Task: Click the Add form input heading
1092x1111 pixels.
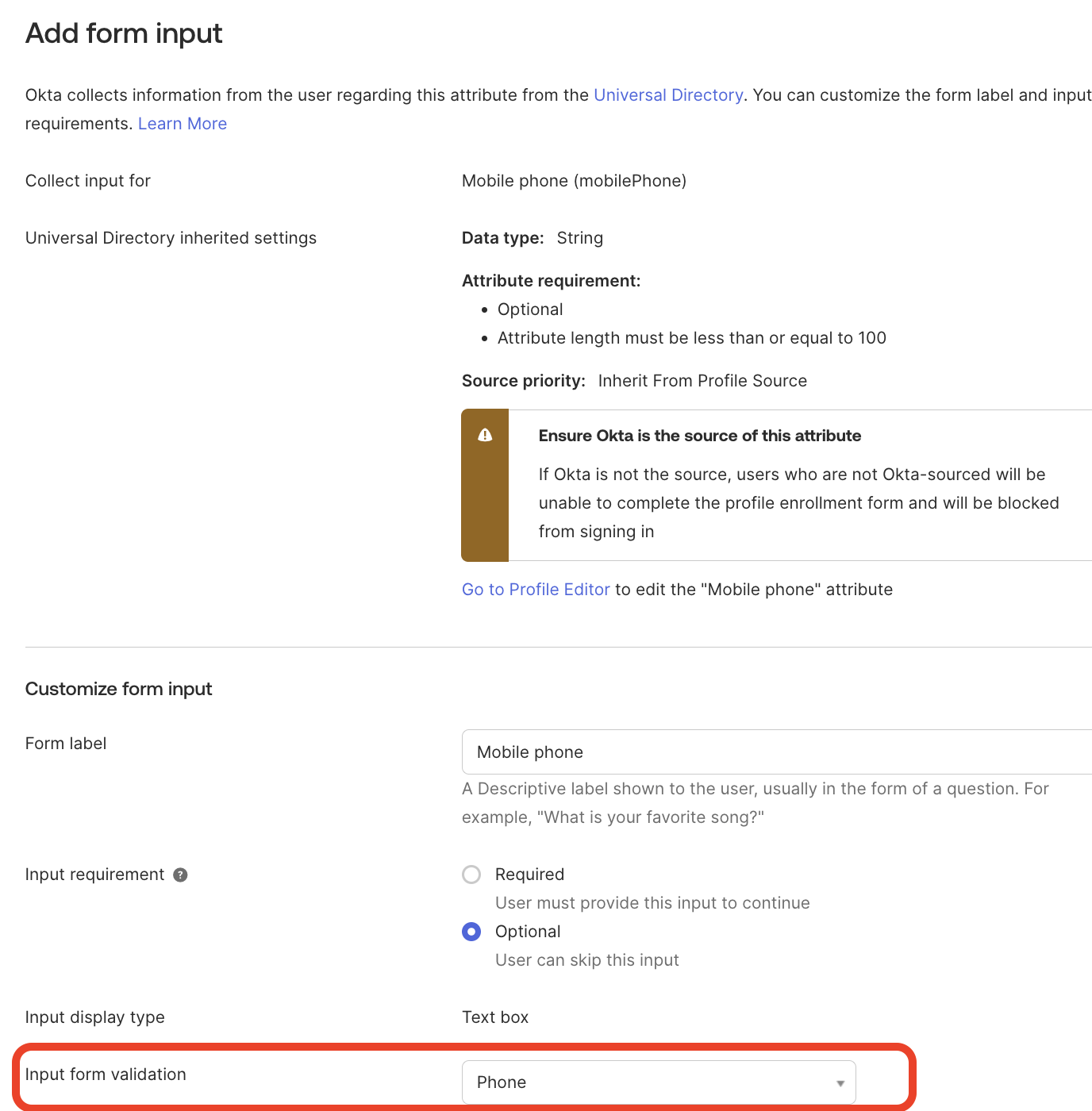Action: point(123,33)
